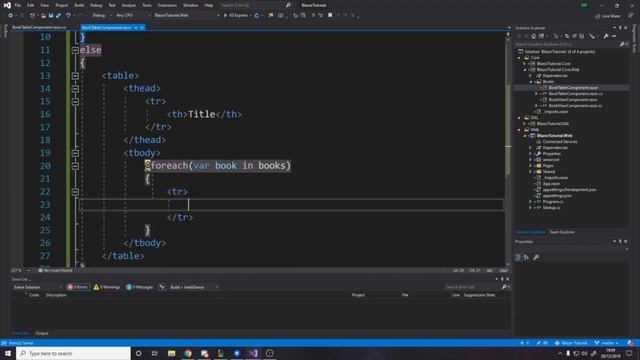Select appsettings.json in Solution Explorer
640x360 pixels.
click(x=557, y=196)
